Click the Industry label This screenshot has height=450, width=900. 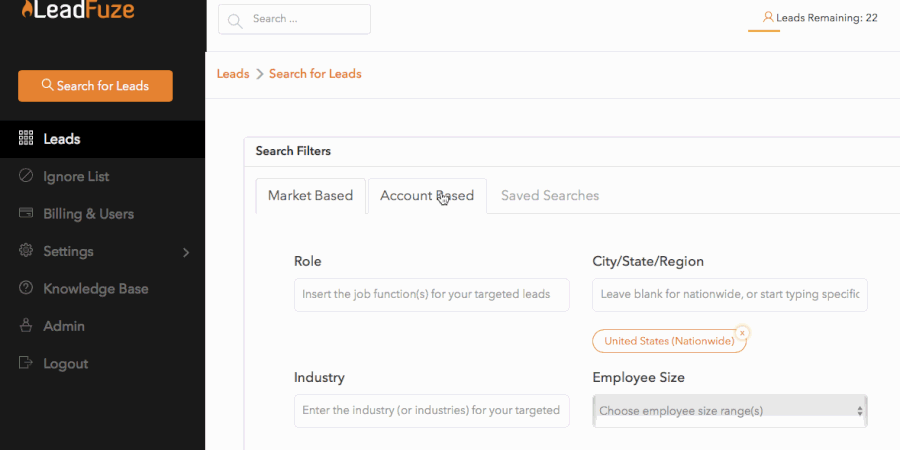coord(319,378)
